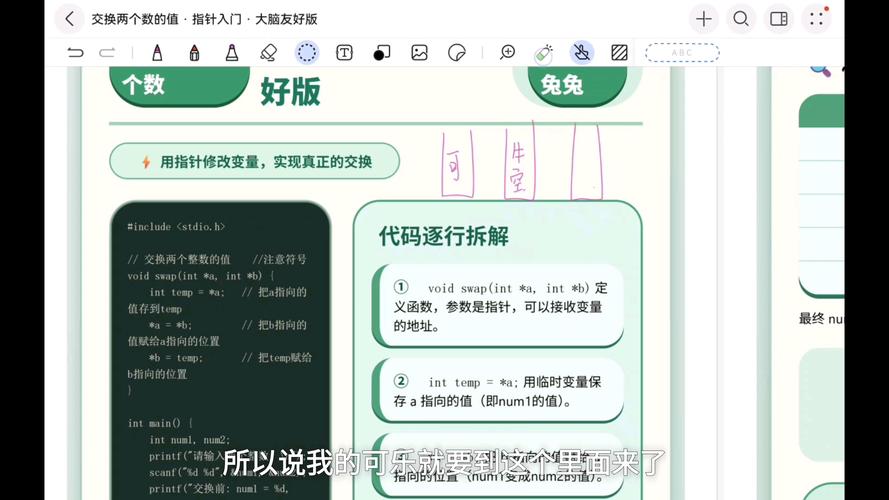Go back with the left chevron button
The width and height of the screenshot is (889, 500).
(x=69, y=19)
